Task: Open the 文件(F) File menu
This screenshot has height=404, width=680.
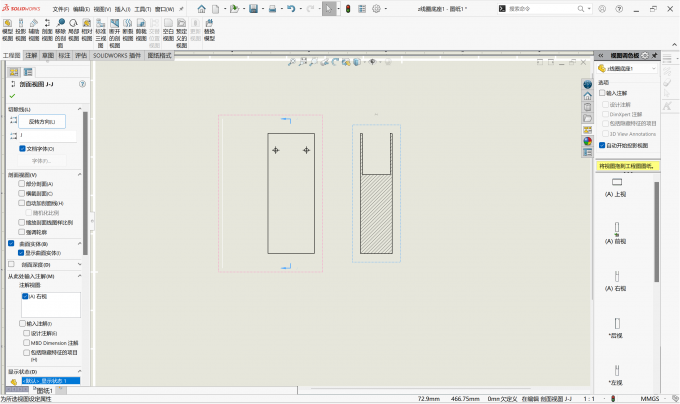Action: [61, 9]
